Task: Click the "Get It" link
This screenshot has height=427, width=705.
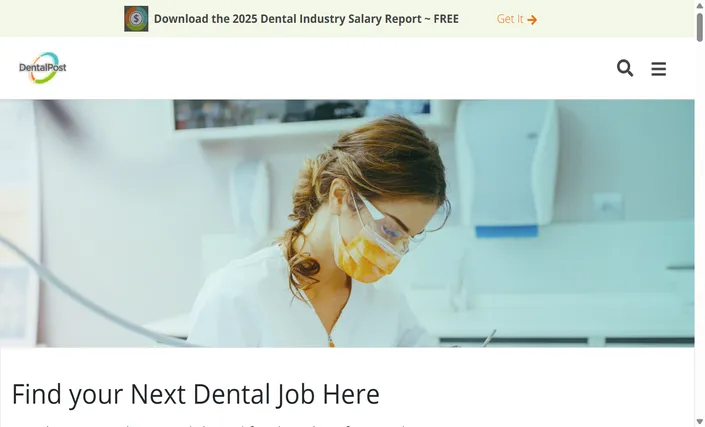Action: click(x=510, y=19)
